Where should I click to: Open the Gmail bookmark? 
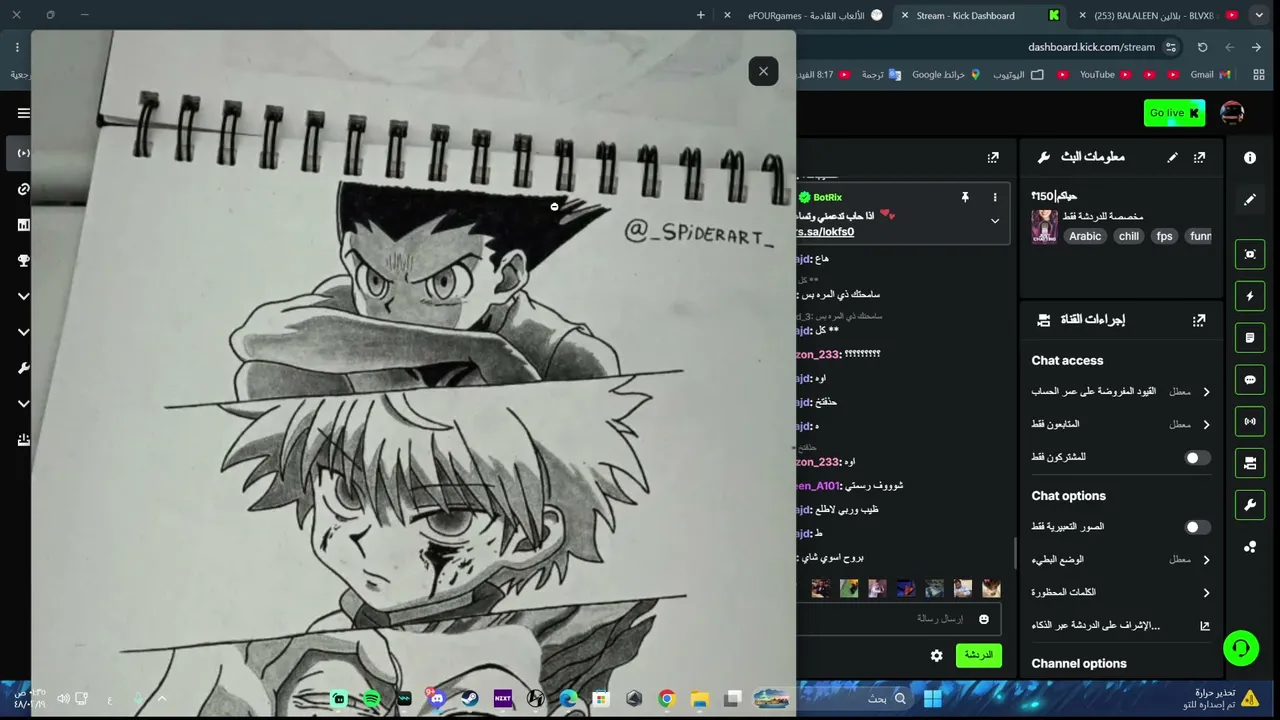[x=1211, y=75]
